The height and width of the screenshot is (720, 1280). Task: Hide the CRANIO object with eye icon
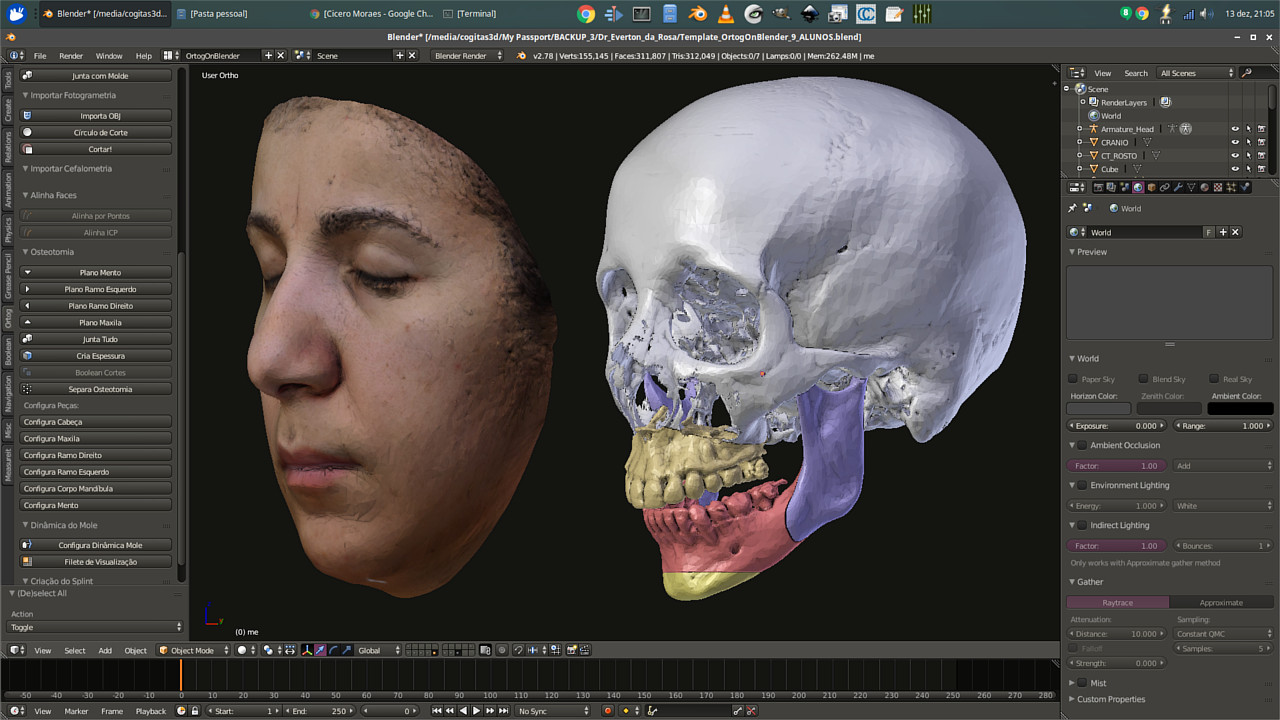(1235, 142)
